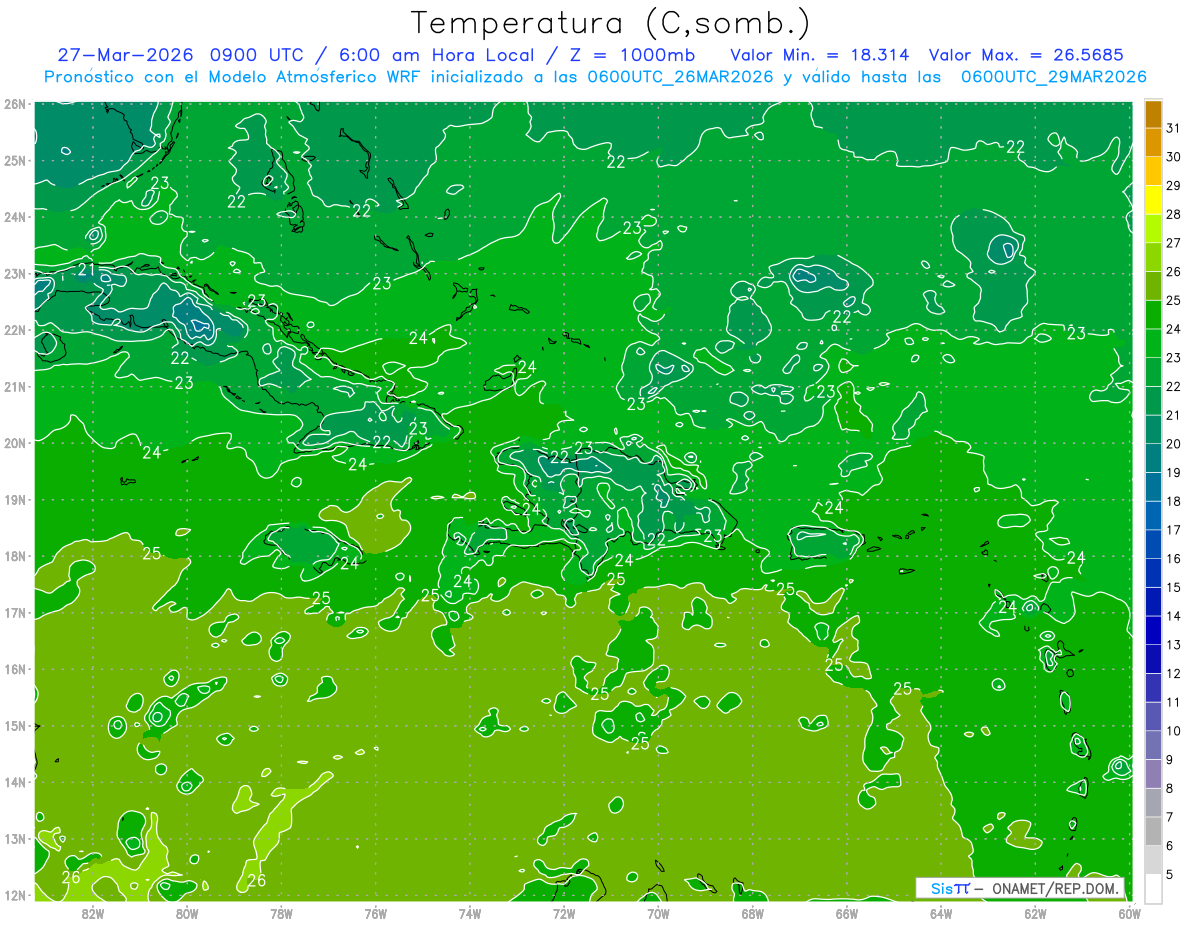Click the 21 contour label near western Cuba
1200x927 pixels.
[x=87, y=270]
